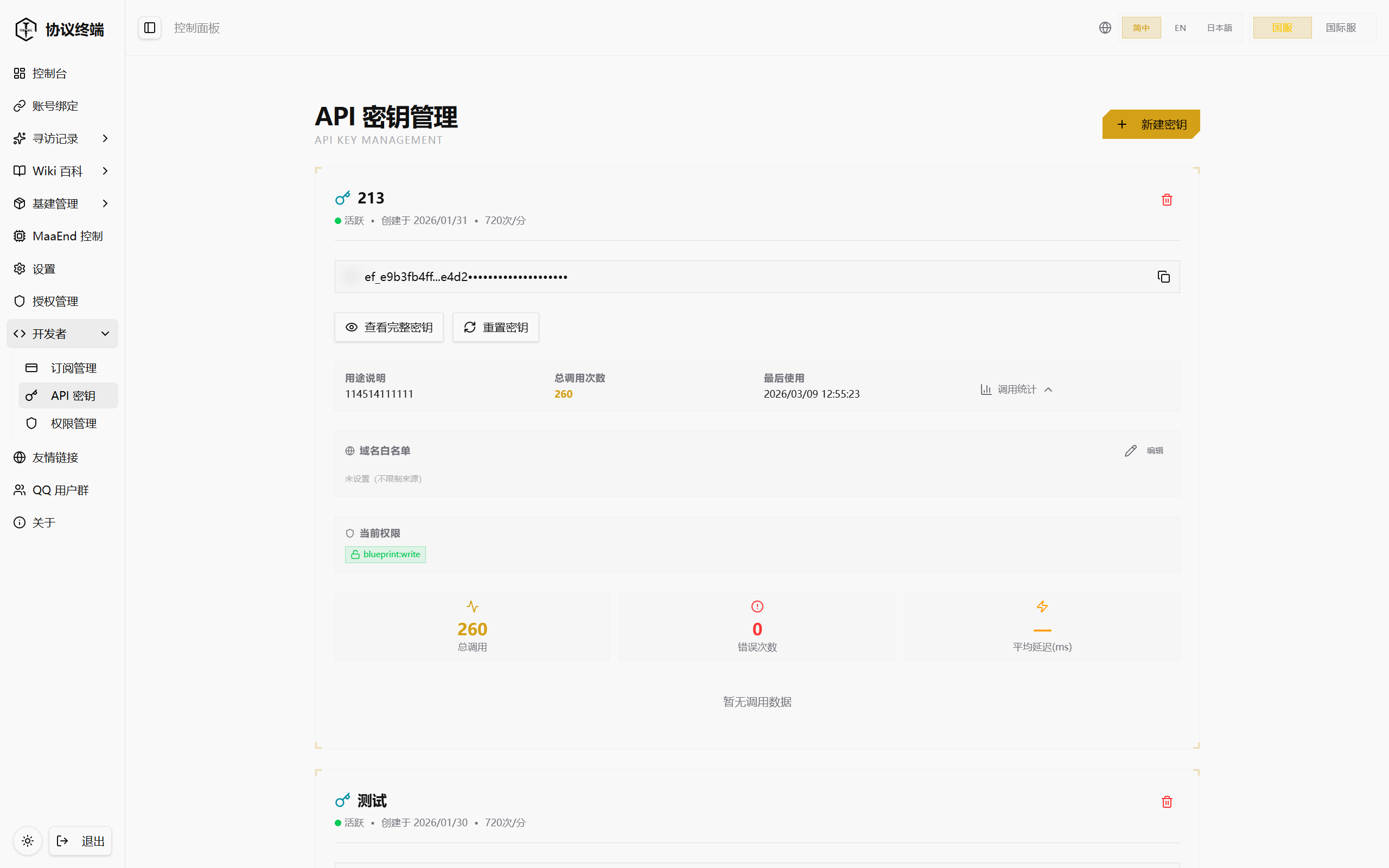Image resolution: width=1389 pixels, height=868 pixels.
Task: Edit the 域名白名单
Action: point(1144,451)
